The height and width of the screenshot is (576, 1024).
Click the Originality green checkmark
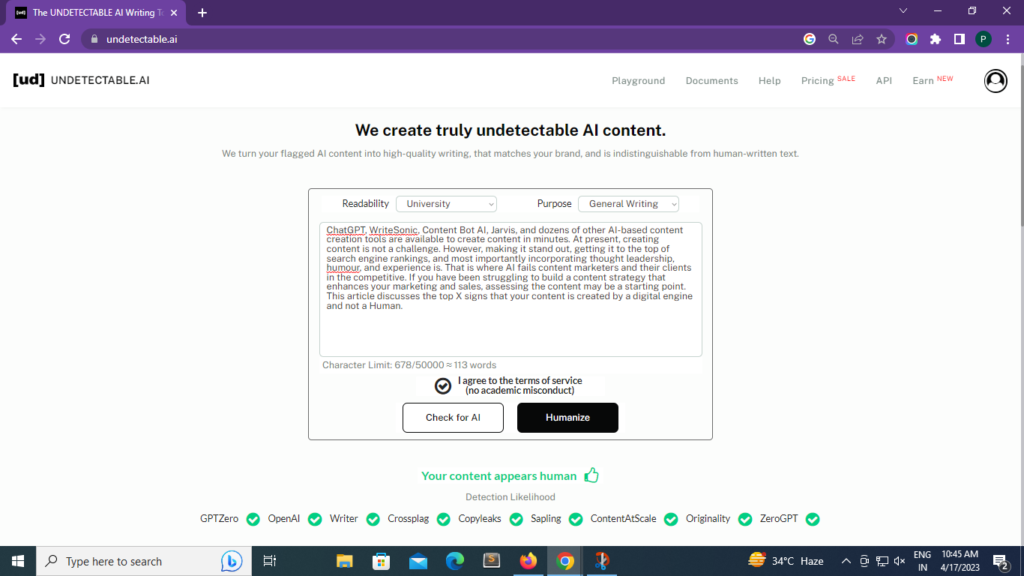(745, 519)
